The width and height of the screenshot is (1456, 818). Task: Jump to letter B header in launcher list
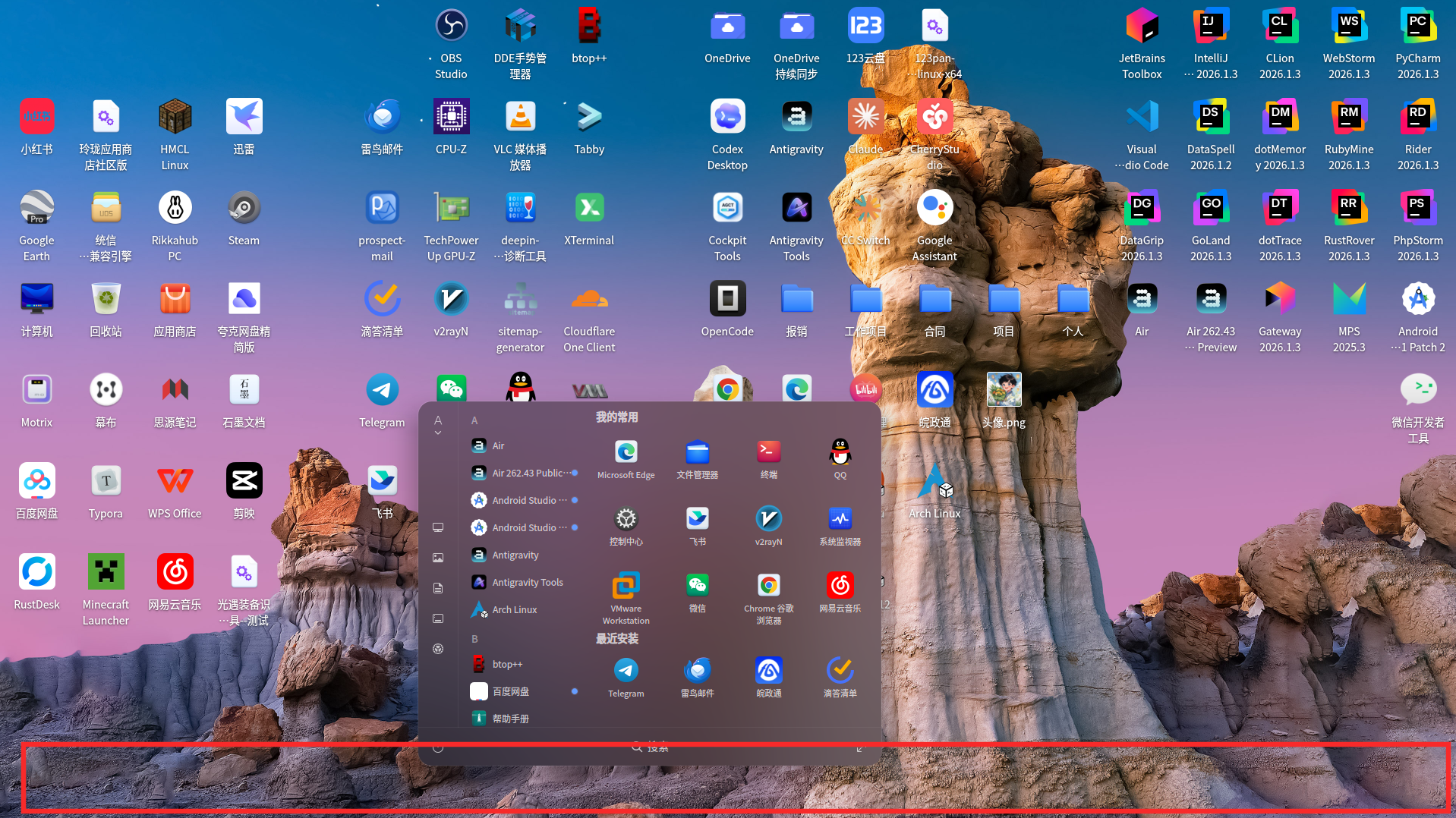coord(474,639)
